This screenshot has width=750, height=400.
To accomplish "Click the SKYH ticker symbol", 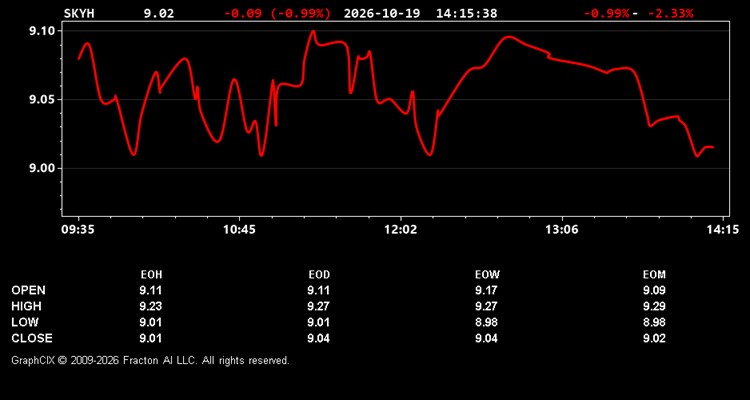I will (79, 13).
